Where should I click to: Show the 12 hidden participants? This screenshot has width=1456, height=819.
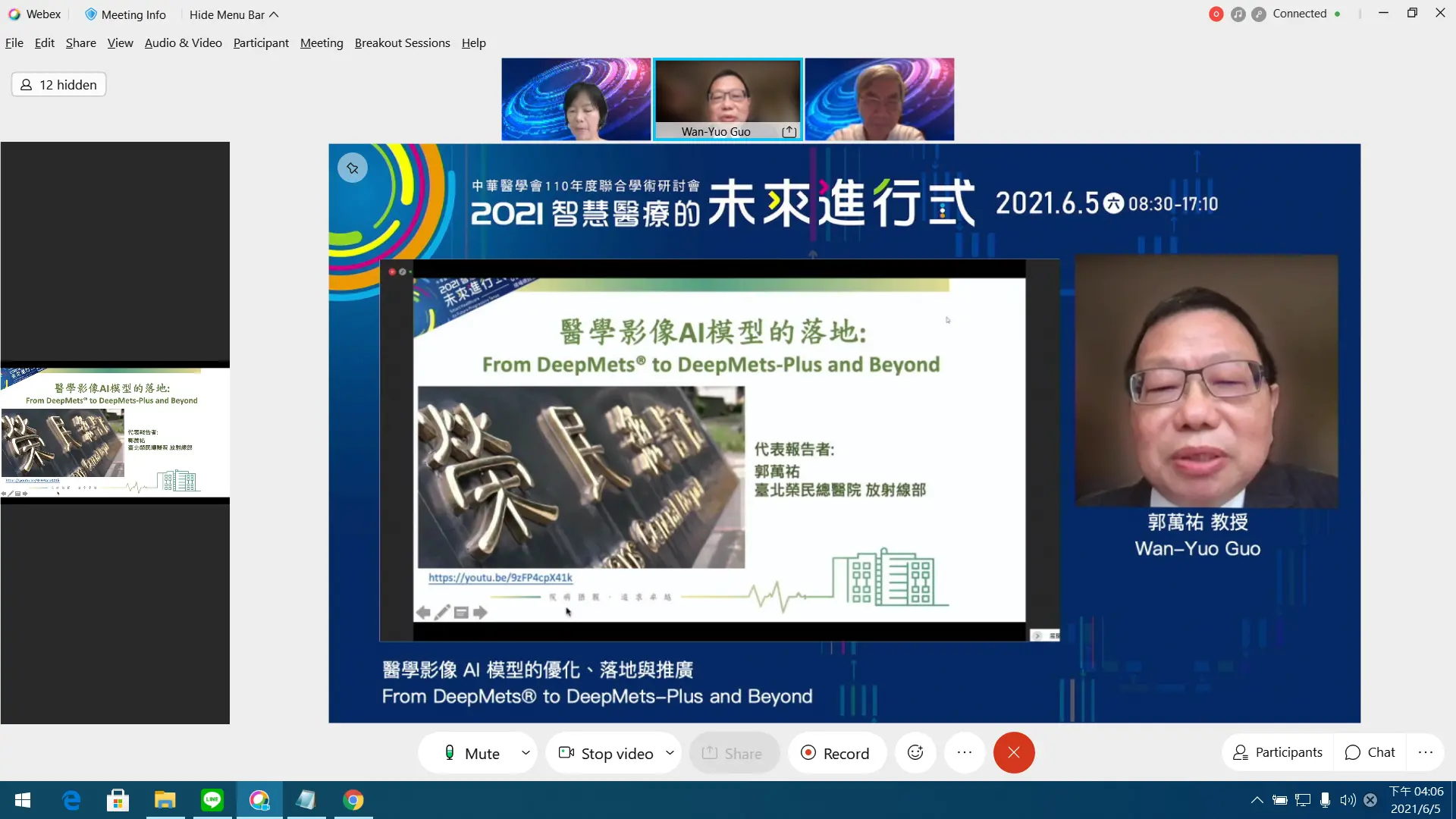click(59, 84)
